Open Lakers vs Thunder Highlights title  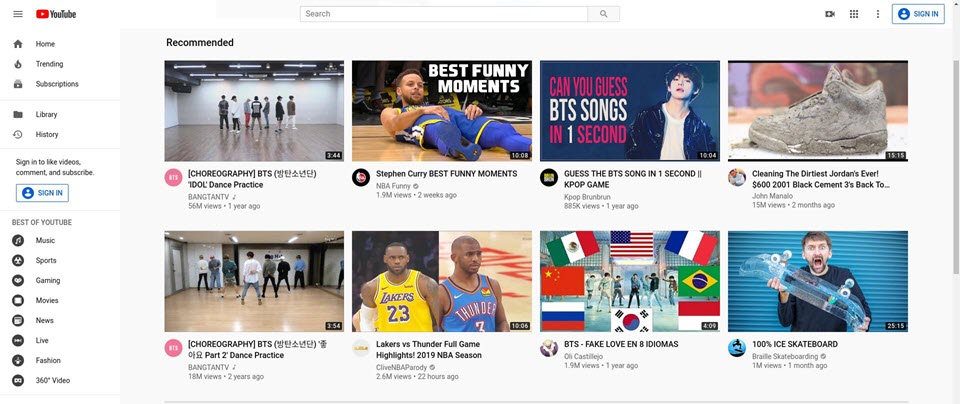tap(429, 350)
